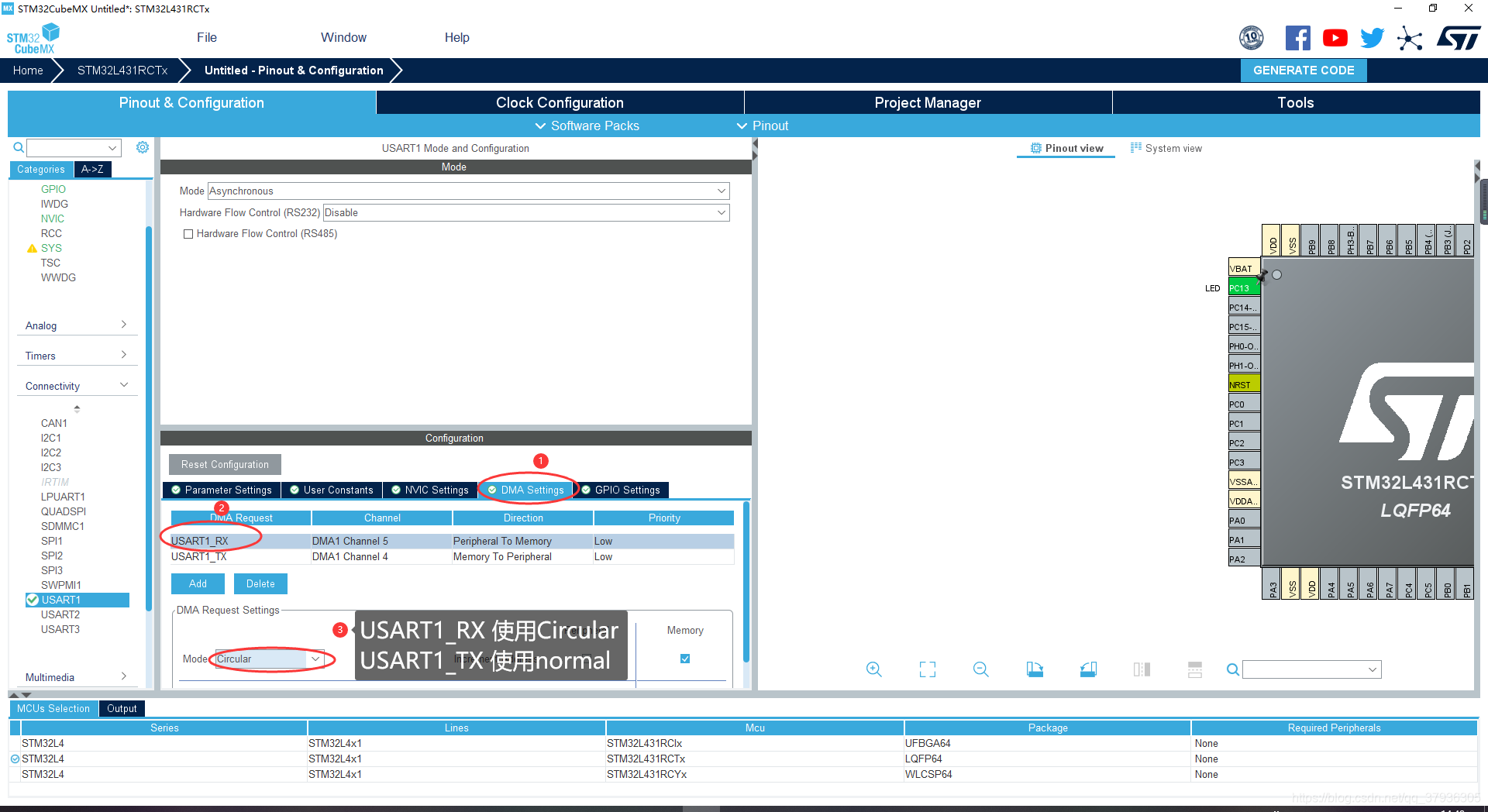This screenshot has width=1488, height=812.
Task: Open the YouTube icon link
Action: [1335, 38]
